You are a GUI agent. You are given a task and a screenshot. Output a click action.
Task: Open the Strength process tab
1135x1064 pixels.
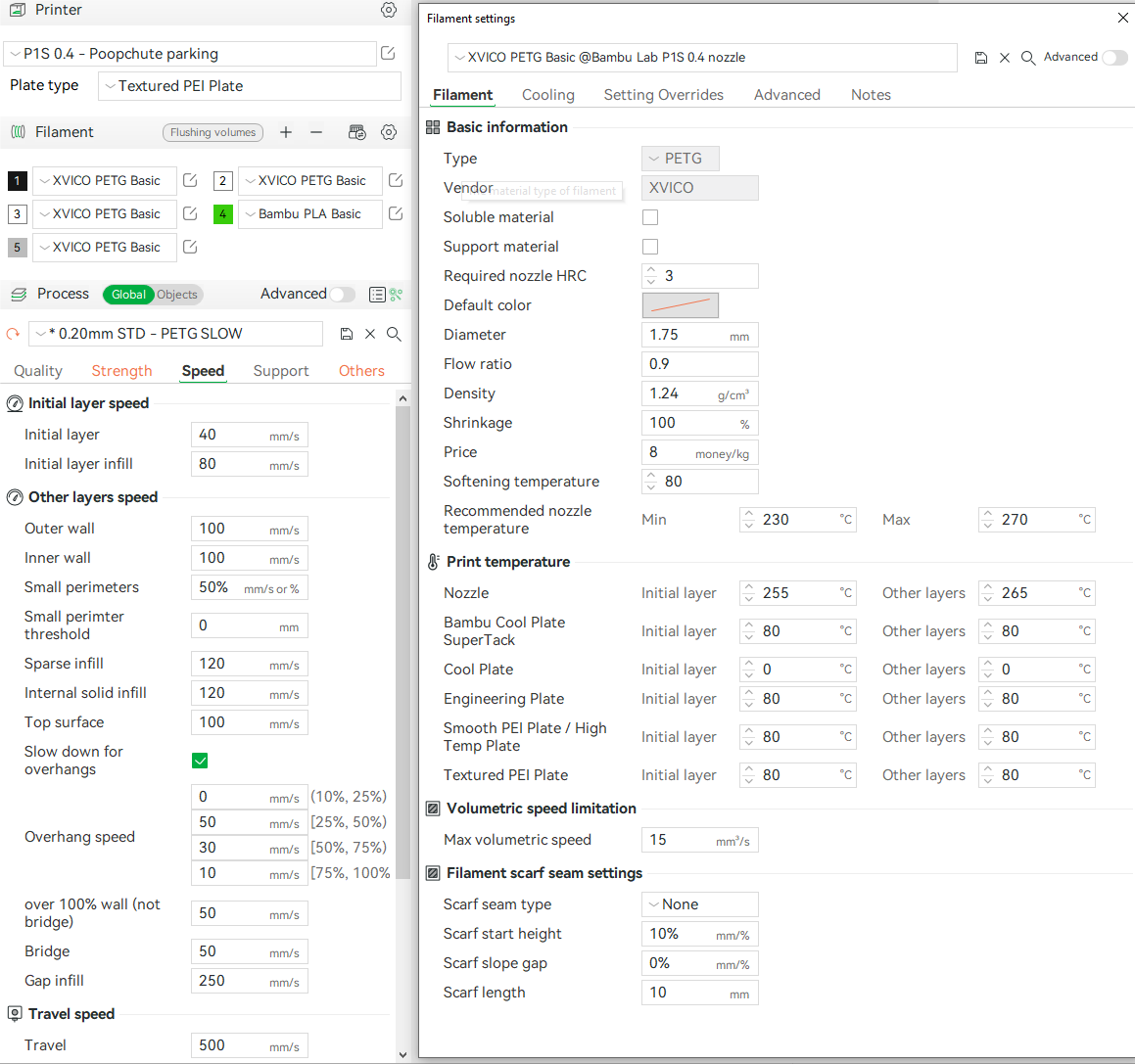pyautogui.click(x=121, y=371)
